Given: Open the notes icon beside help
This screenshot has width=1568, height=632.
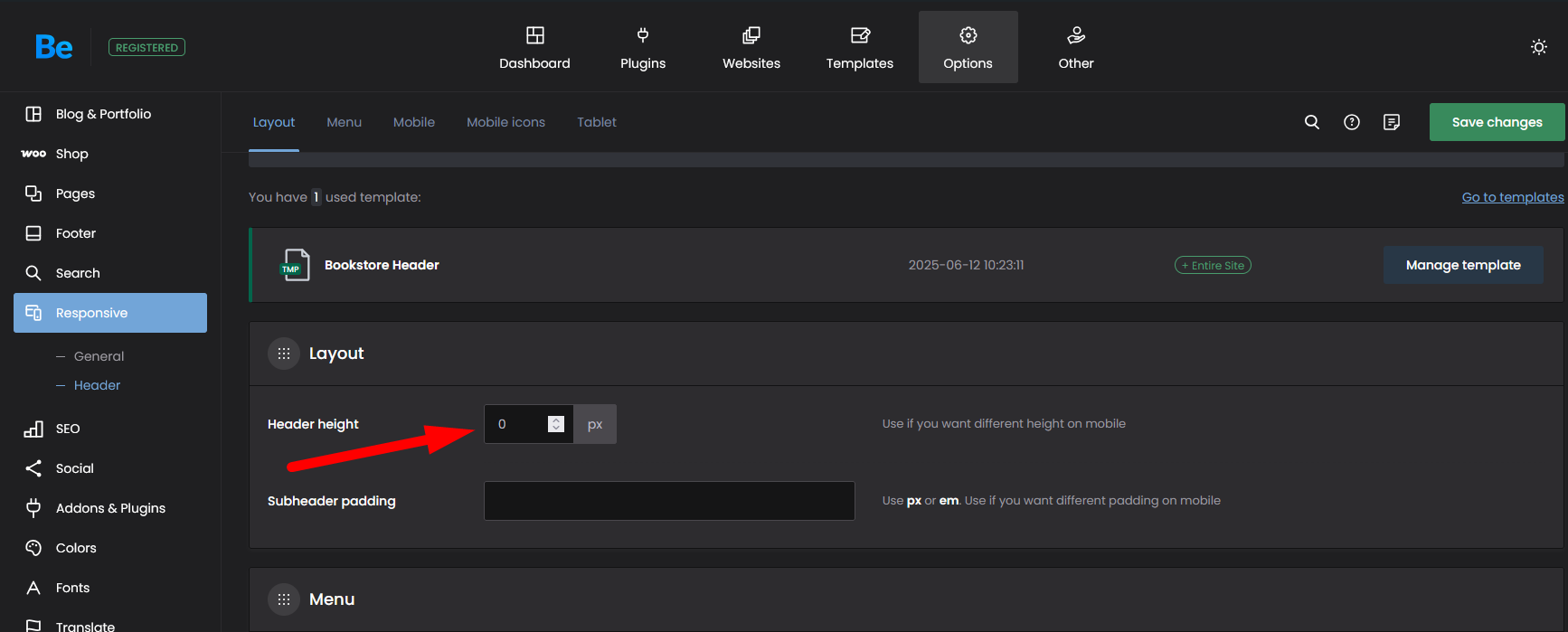Looking at the screenshot, I should coord(1391,122).
